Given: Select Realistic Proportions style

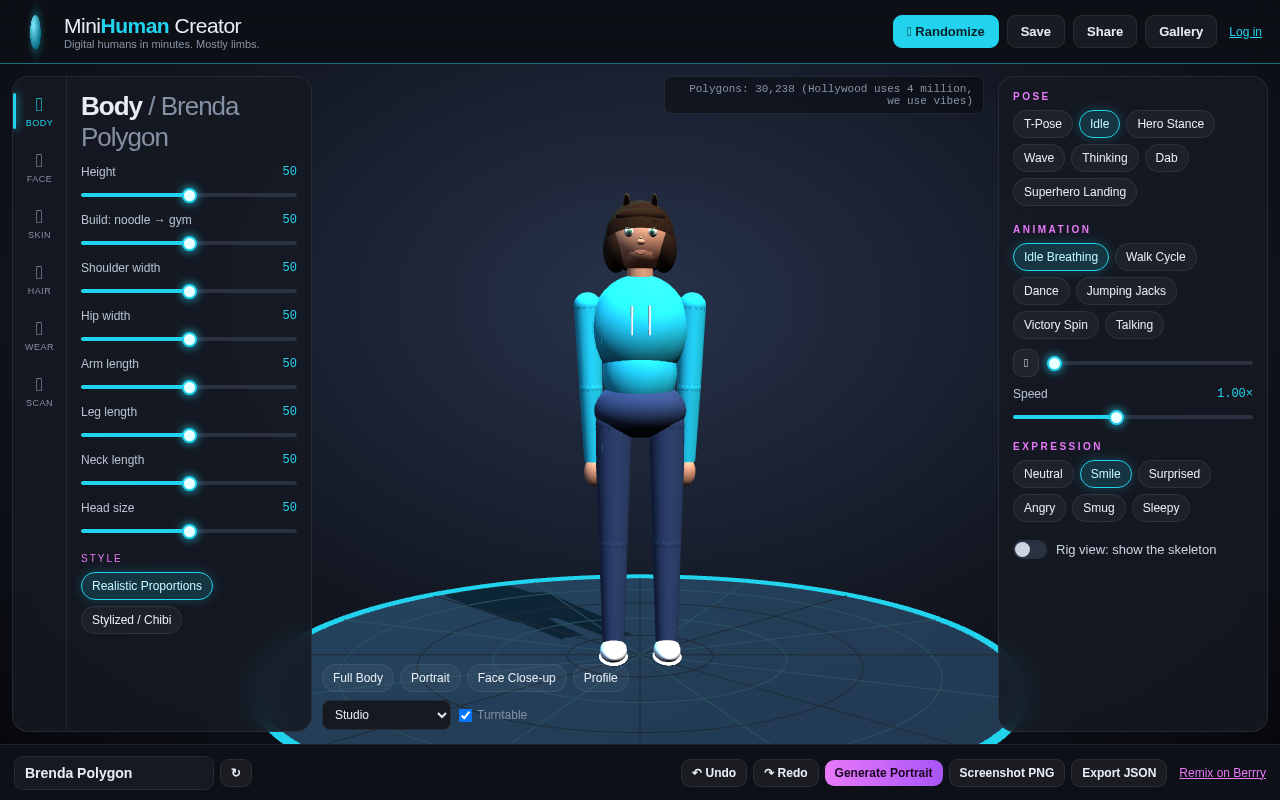Looking at the screenshot, I should click(147, 586).
